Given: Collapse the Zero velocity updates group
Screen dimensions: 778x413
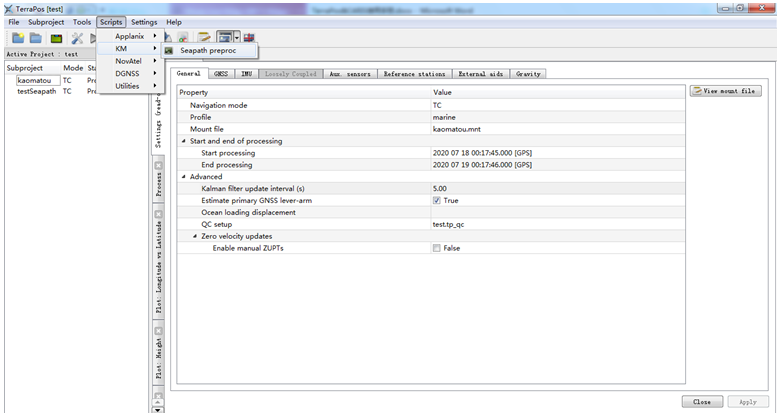Looking at the screenshot, I should pos(195,236).
